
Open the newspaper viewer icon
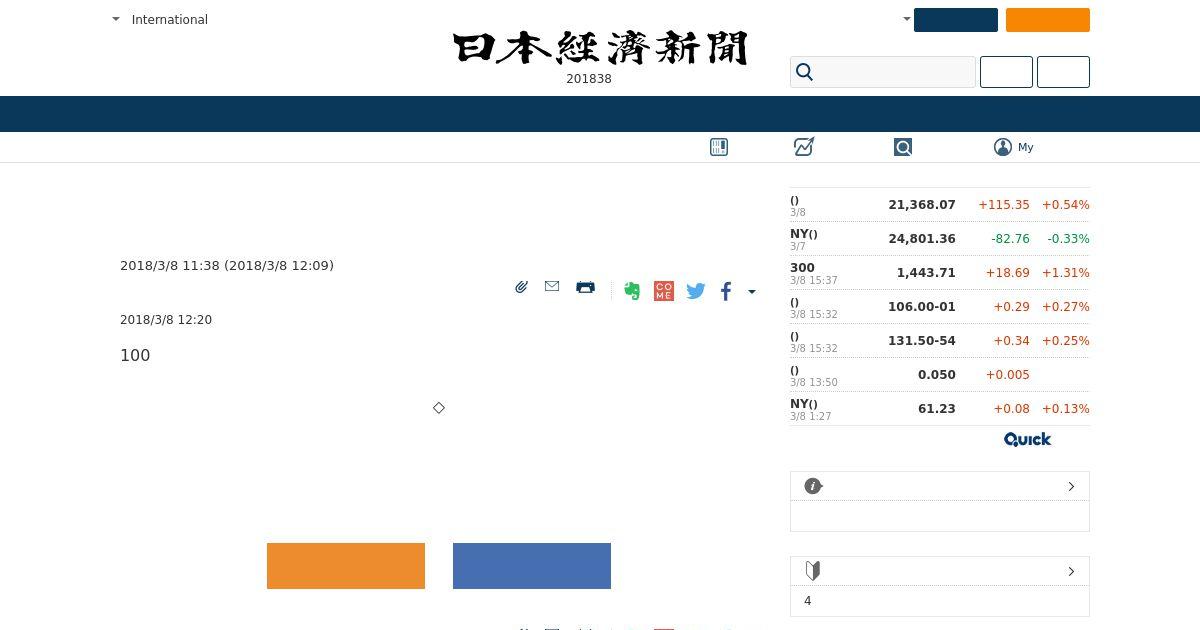(x=719, y=147)
